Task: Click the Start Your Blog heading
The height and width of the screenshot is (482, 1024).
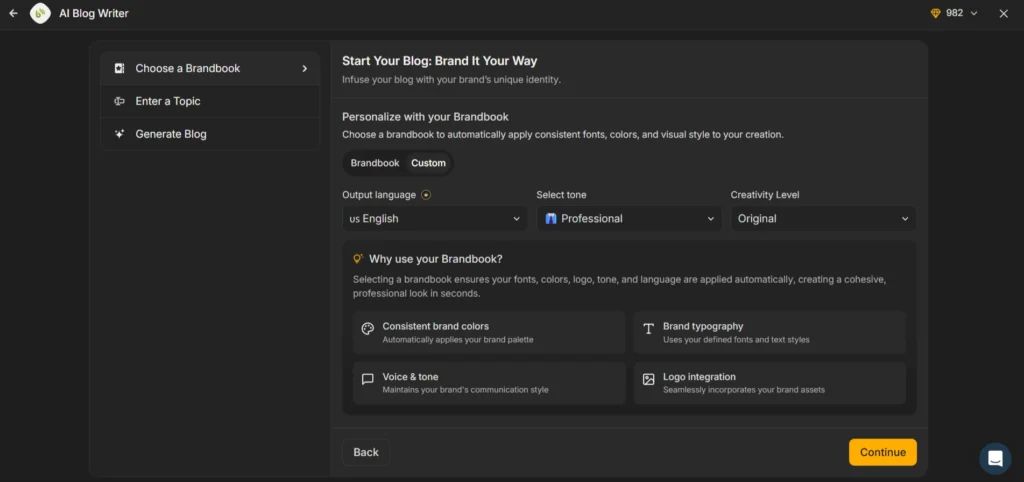Action: 440,61
